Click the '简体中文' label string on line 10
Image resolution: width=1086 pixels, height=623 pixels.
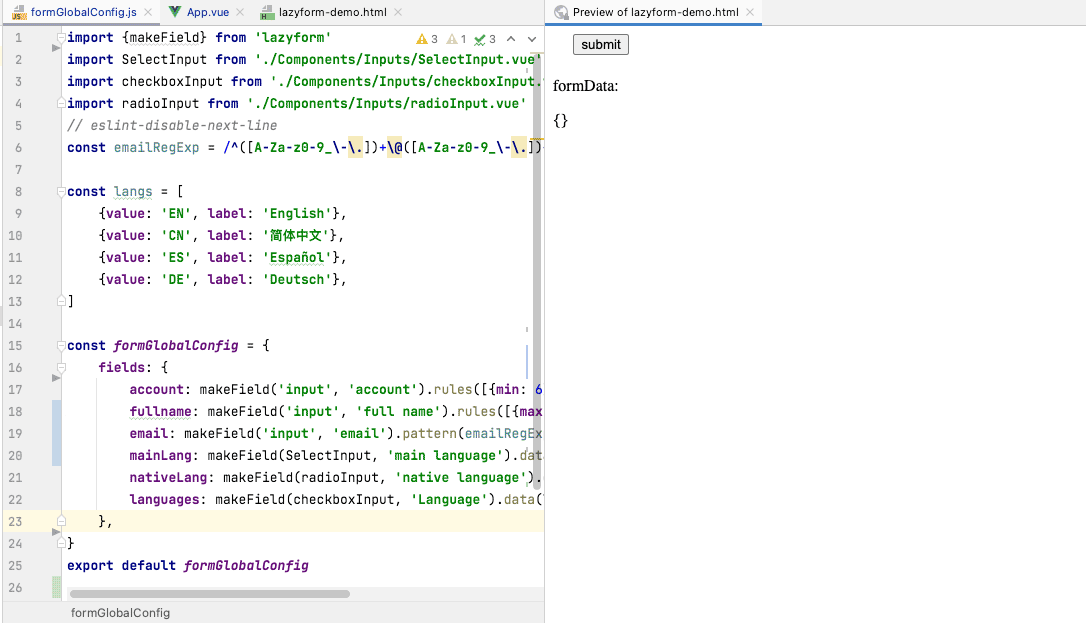(x=296, y=235)
